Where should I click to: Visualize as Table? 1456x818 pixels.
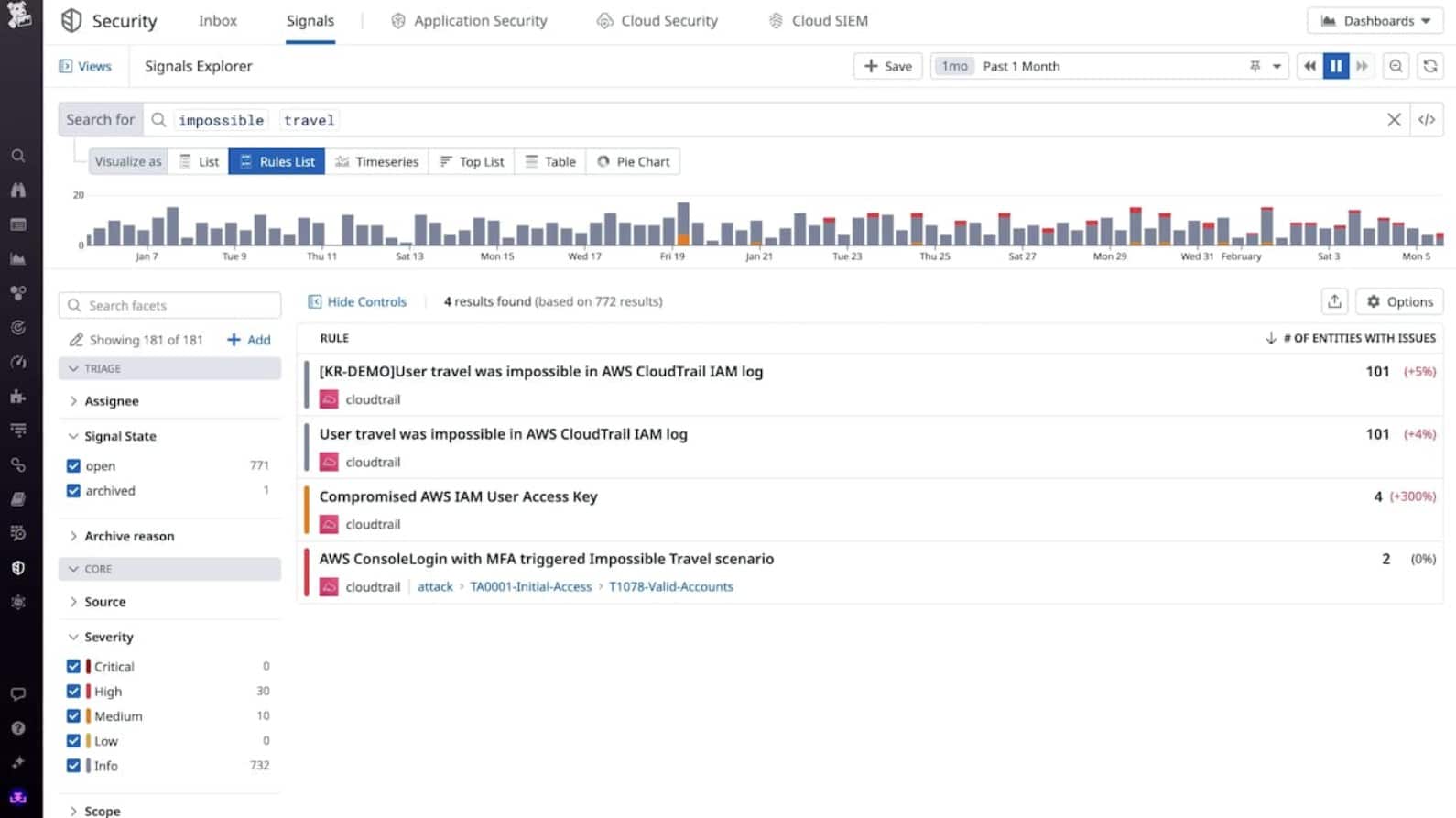point(550,161)
